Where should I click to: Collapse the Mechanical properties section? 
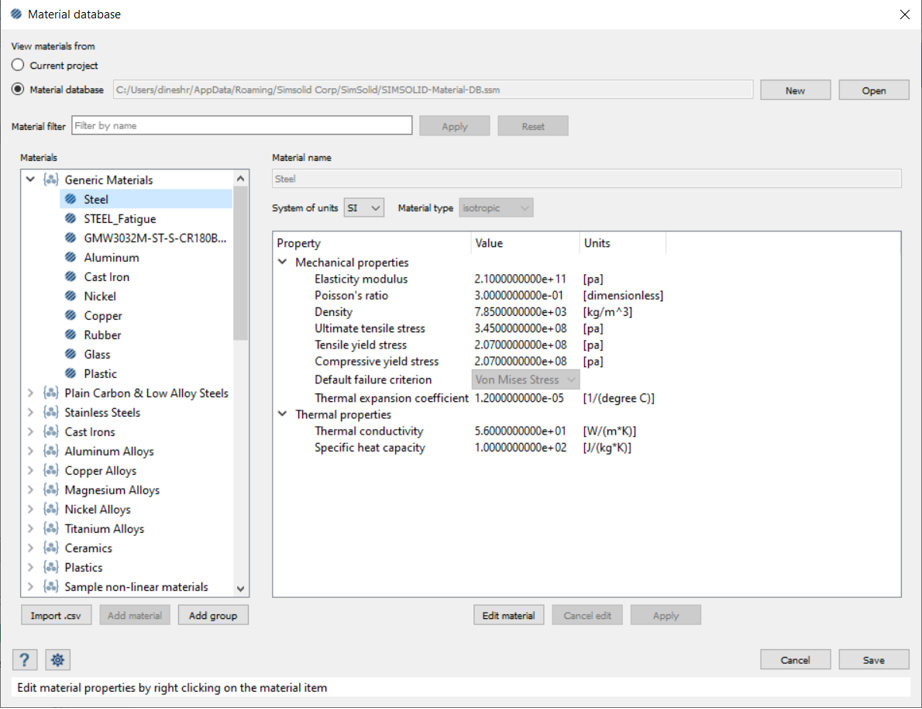point(283,262)
